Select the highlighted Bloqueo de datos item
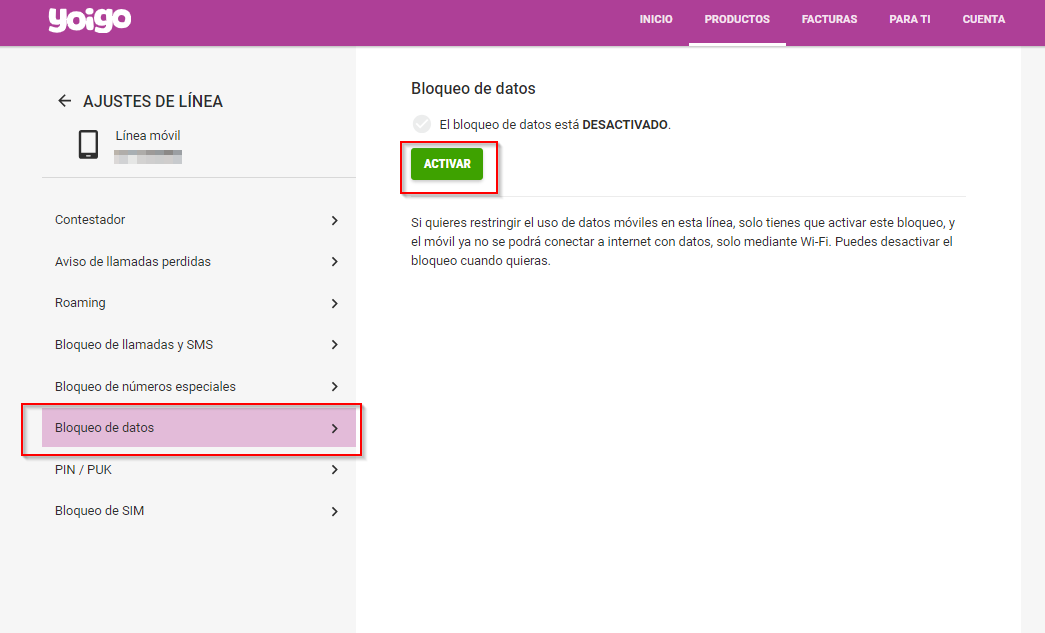 pos(105,428)
